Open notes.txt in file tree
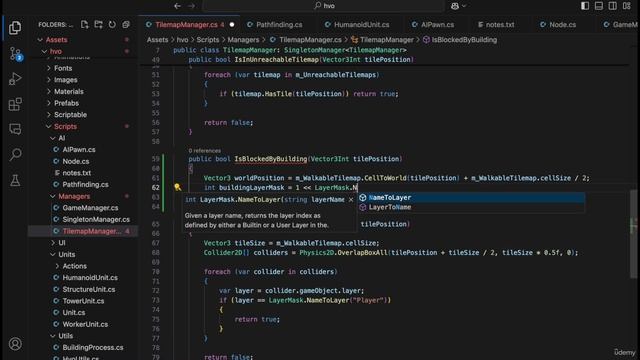Viewport: 640px width, 360px height. coord(77,173)
